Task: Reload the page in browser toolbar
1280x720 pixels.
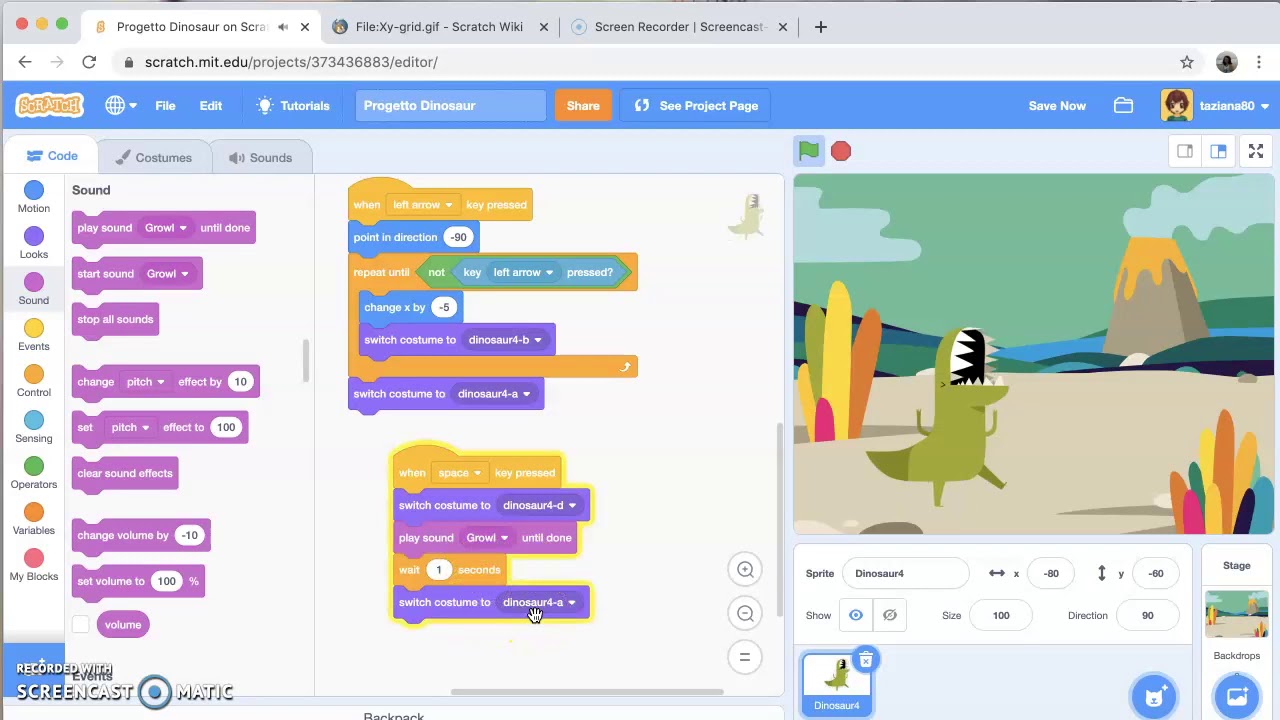Action: (x=89, y=62)
